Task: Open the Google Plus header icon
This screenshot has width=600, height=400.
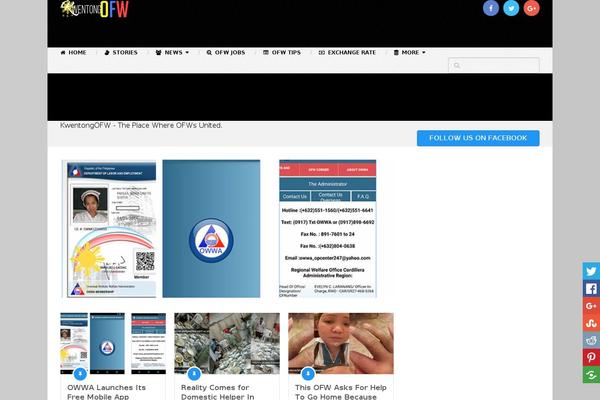Action: click(x=532, y=8)
